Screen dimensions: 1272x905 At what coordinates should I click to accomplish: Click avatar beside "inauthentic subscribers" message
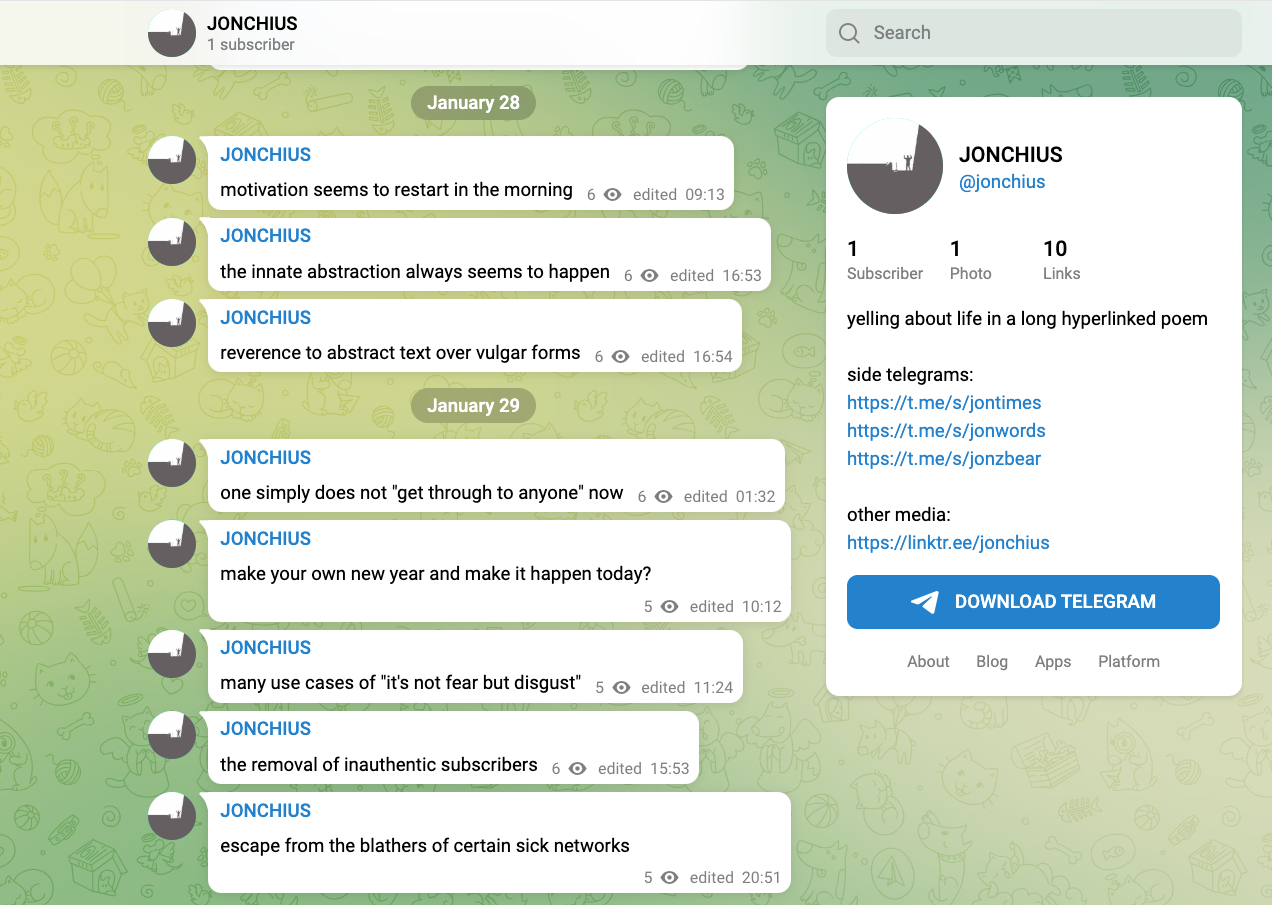[x=172, y=735]
